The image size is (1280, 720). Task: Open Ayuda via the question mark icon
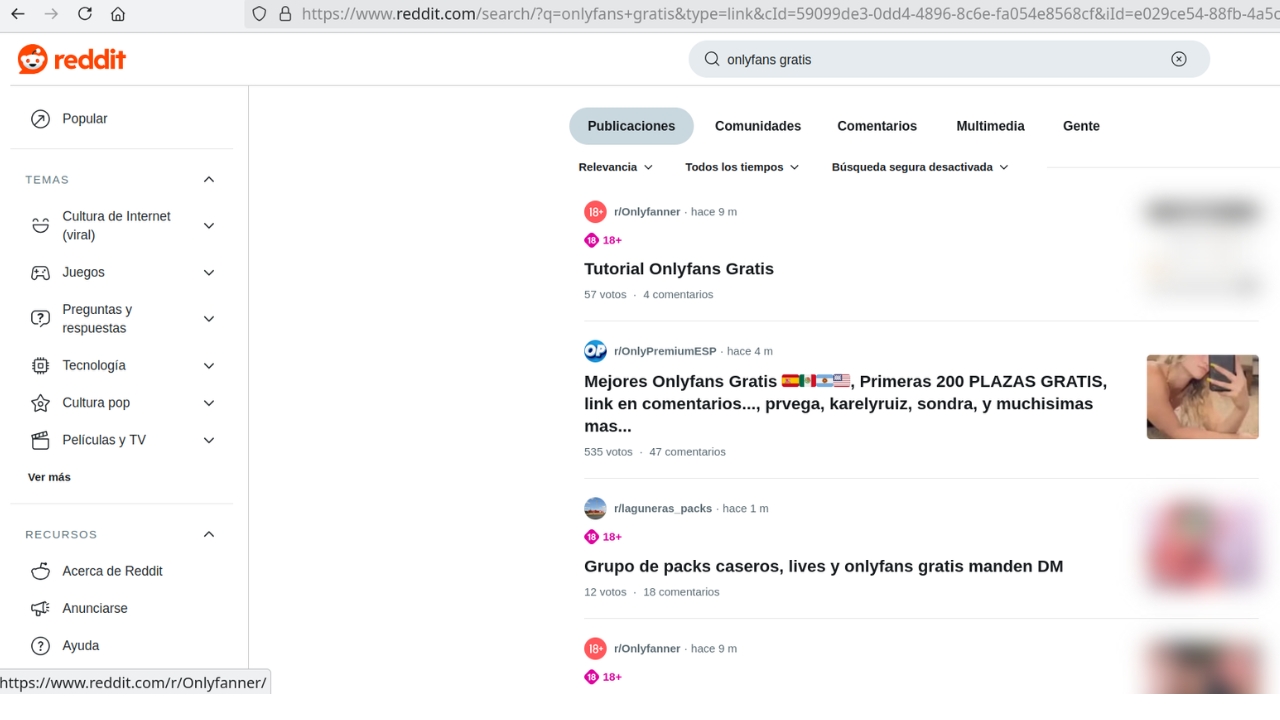pyautogui.click(x=40, y=645)
